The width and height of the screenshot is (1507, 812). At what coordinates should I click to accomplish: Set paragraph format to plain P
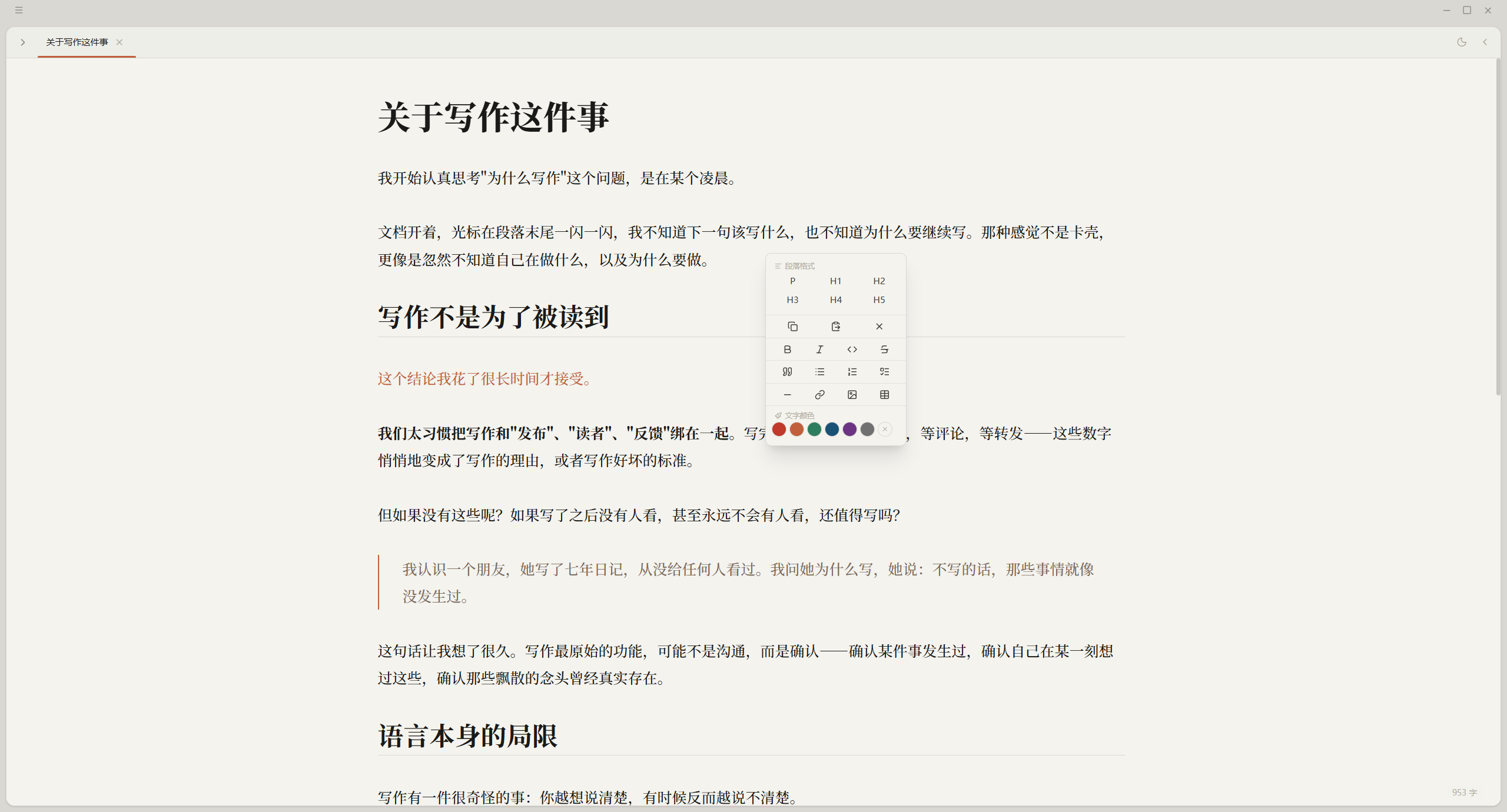792,281
